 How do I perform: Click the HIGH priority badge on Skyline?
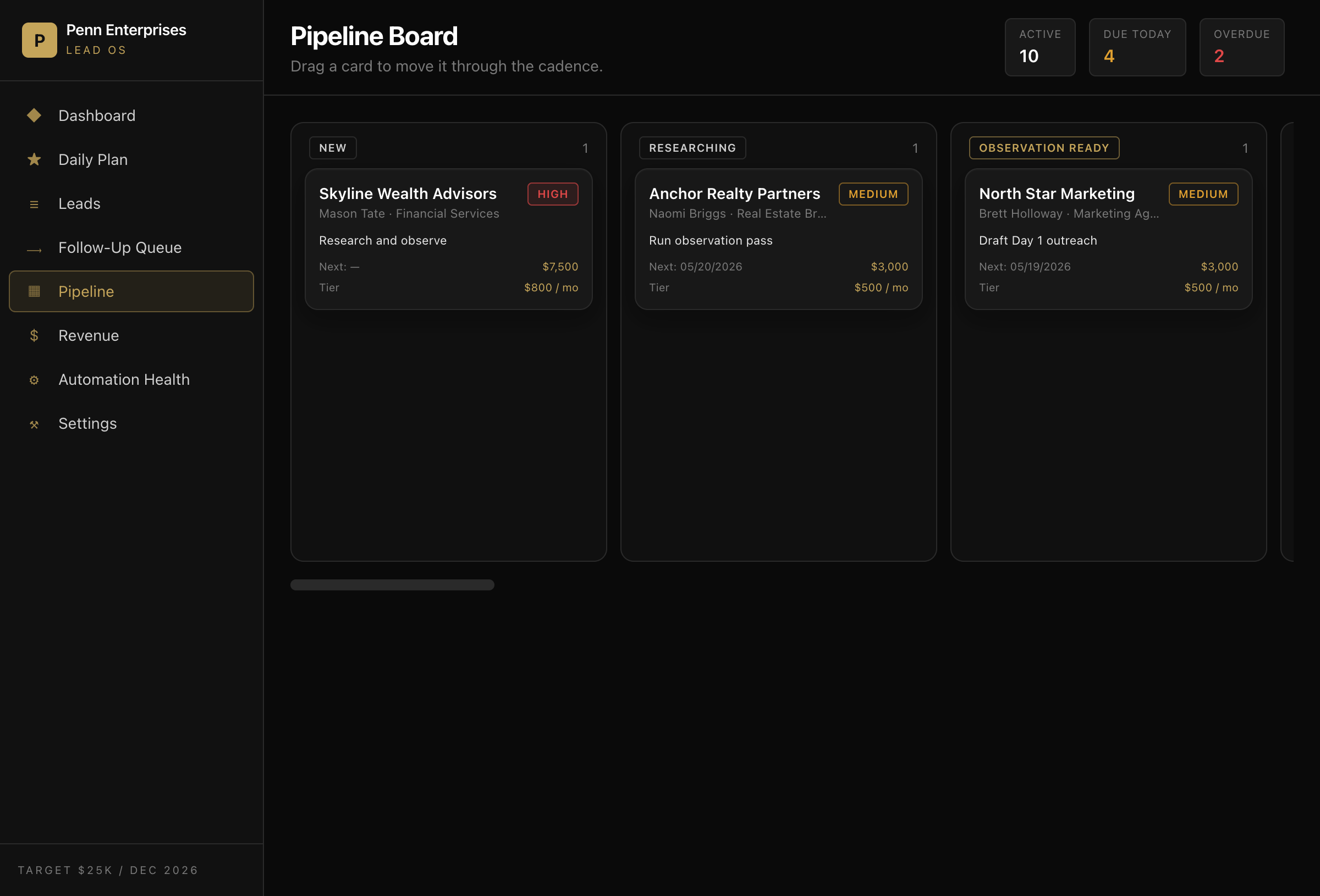pyautogui.click(x=552, y=194)
